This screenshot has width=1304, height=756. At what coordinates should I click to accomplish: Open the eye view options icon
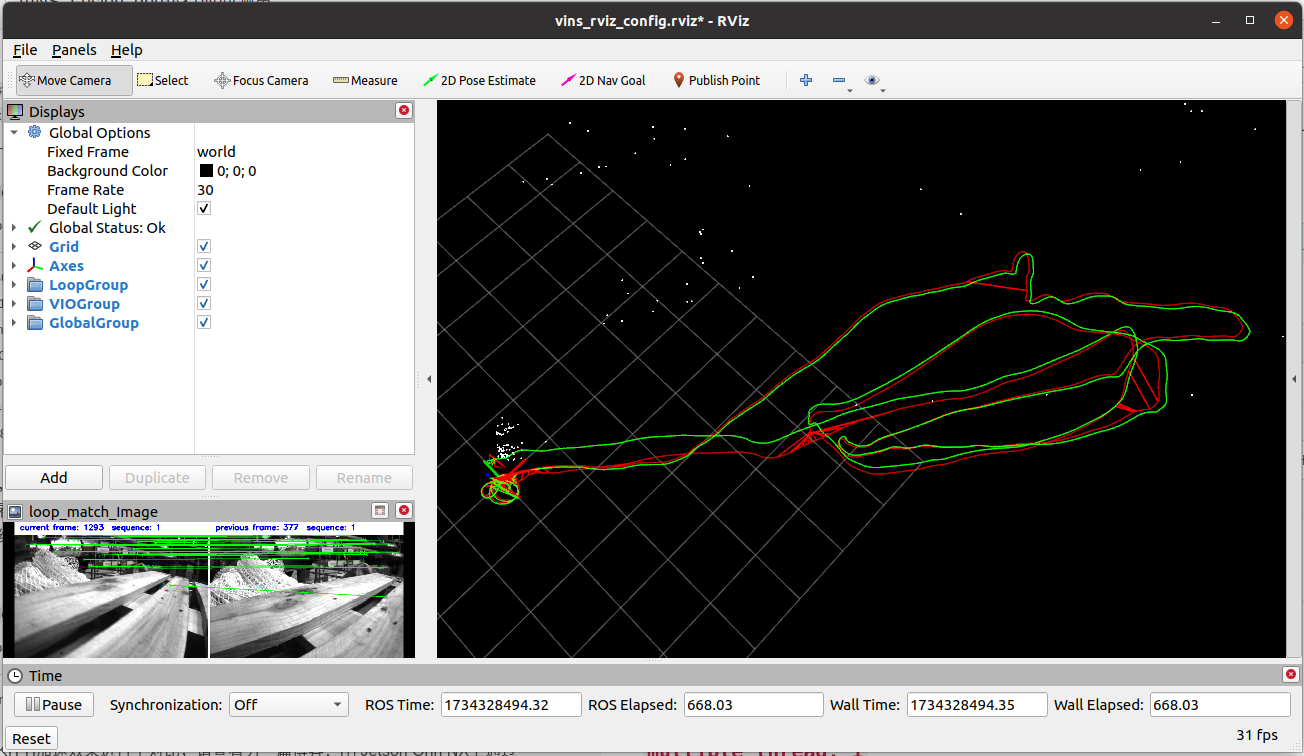pyautogui.click(x=873, y=80)
